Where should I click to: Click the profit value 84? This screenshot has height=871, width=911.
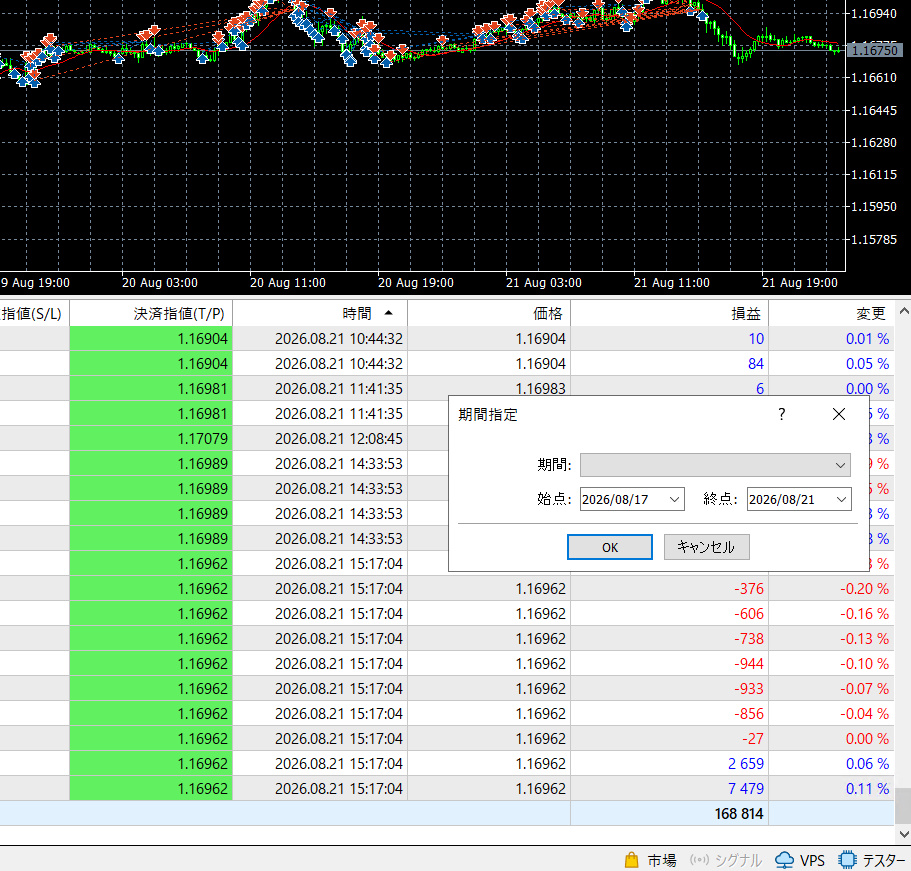coord(755,364)
